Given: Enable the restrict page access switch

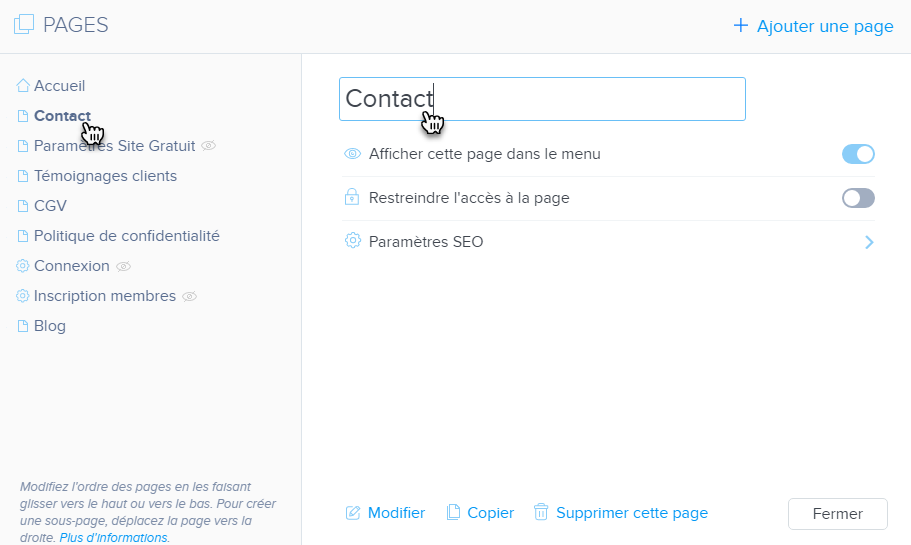Looking at the screenshot, I should 858,198.
